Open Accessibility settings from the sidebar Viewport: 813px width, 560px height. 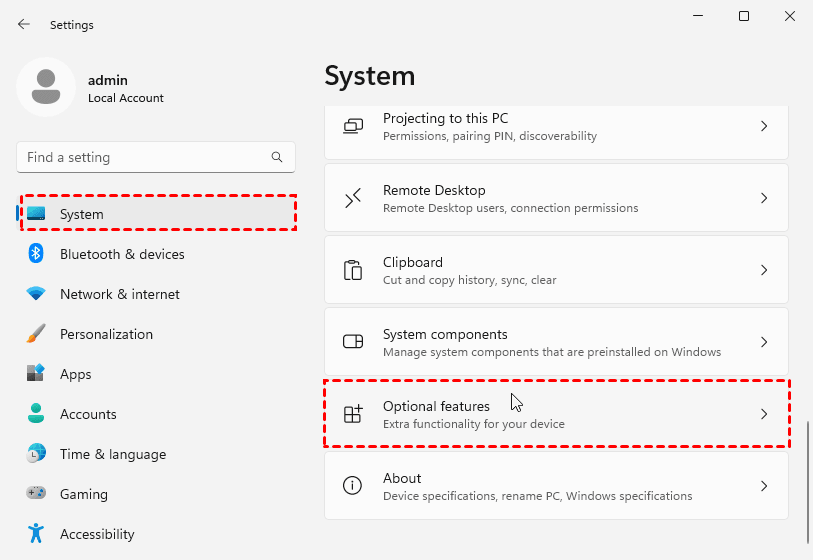(x=97, y=534)
